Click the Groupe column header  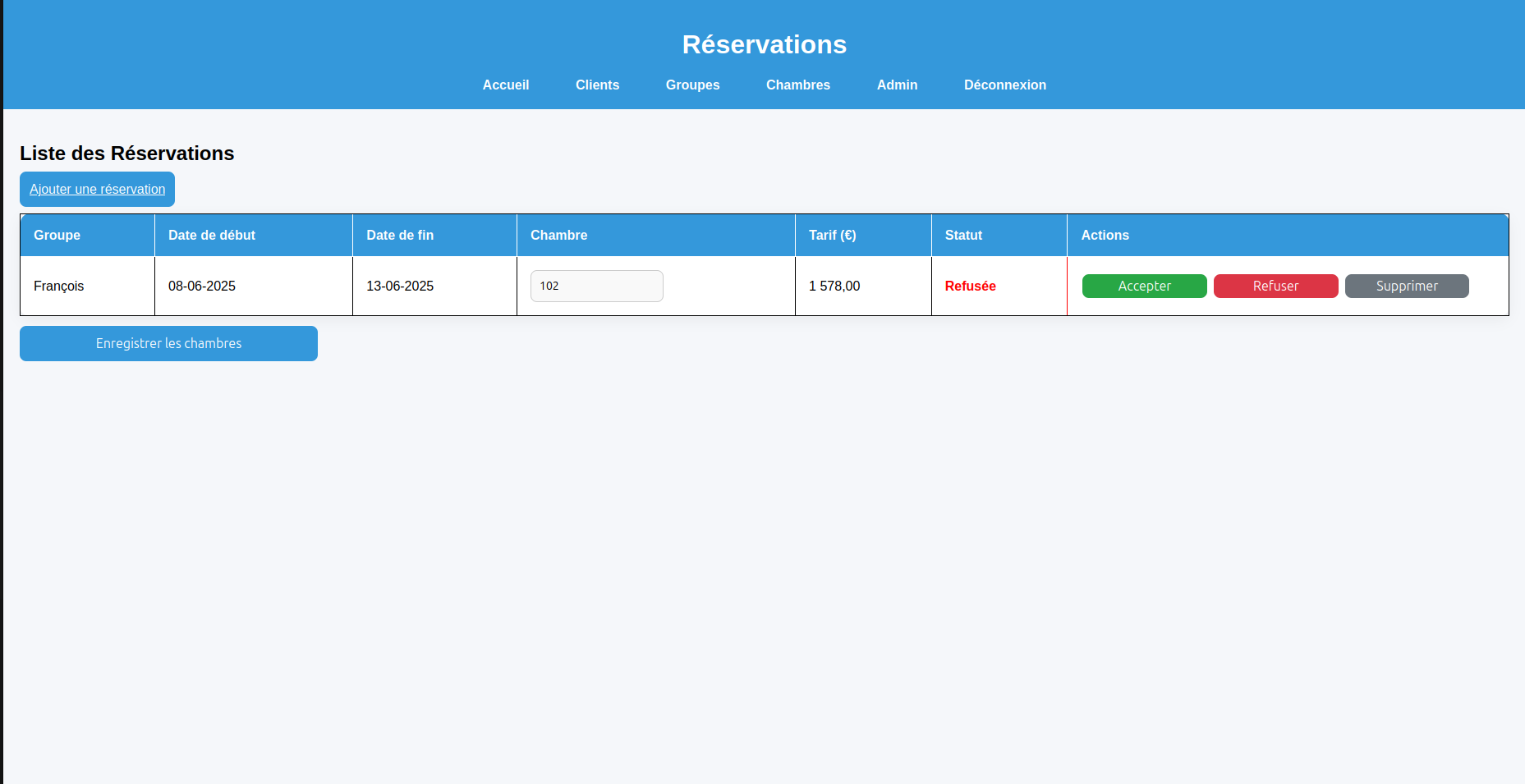[57, 235]
